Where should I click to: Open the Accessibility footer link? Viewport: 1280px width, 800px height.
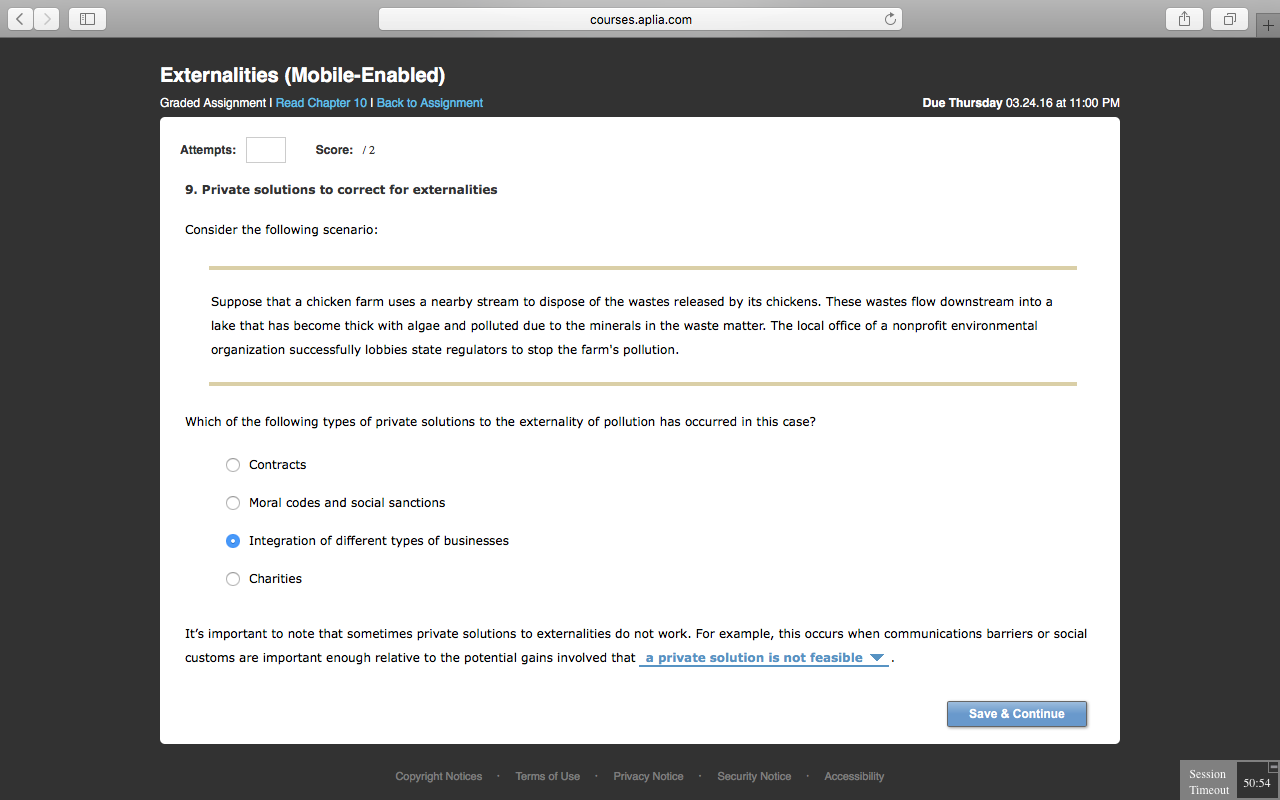[854, 776]
